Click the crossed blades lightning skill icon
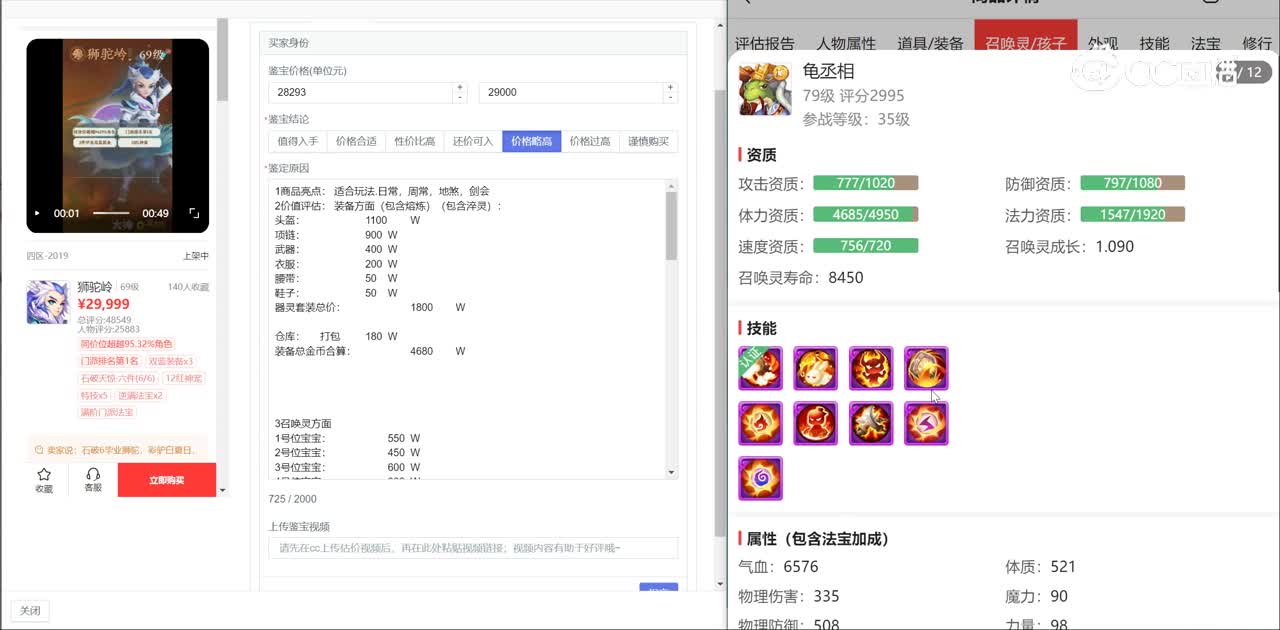Image resolution: width=1280 pixels, height=630 pixels. pyautogui.click(x=871, y=423)
